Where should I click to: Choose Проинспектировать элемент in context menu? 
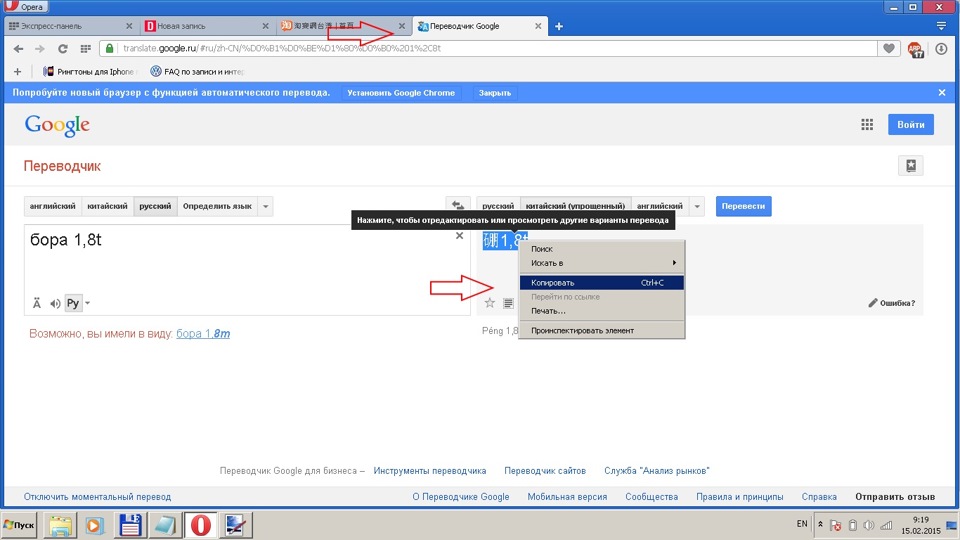(601, 331)
